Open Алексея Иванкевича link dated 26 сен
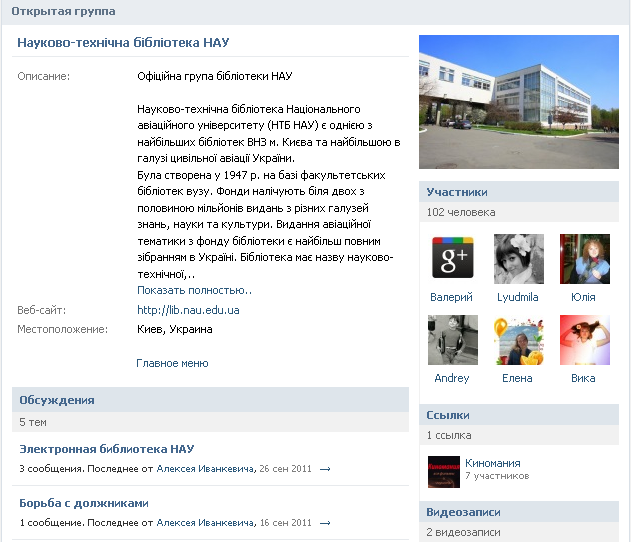Viewport: 631px width, 542px height. click(x=205, y=469)
